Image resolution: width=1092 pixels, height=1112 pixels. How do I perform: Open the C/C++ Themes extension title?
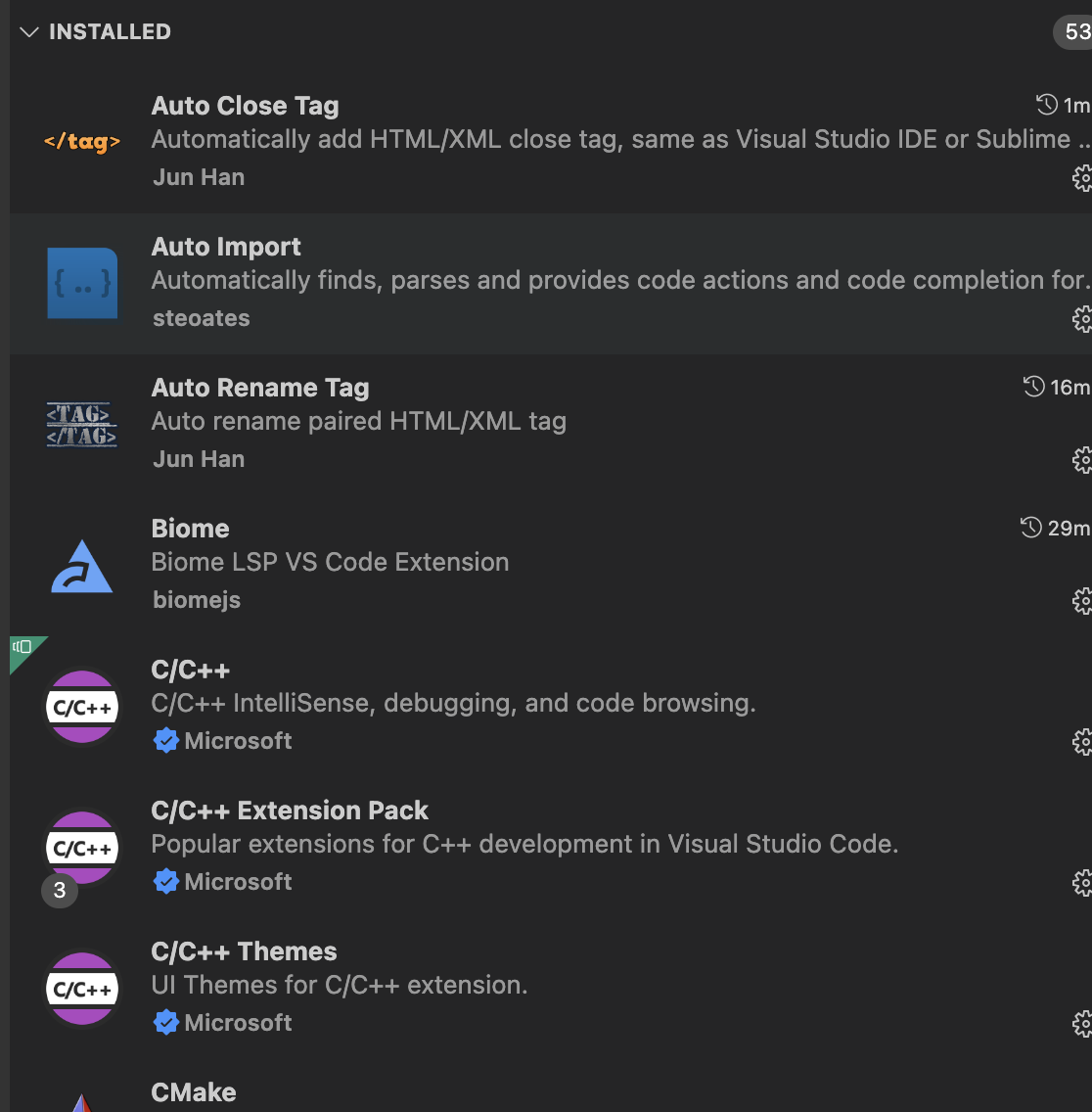pos(244,951)
